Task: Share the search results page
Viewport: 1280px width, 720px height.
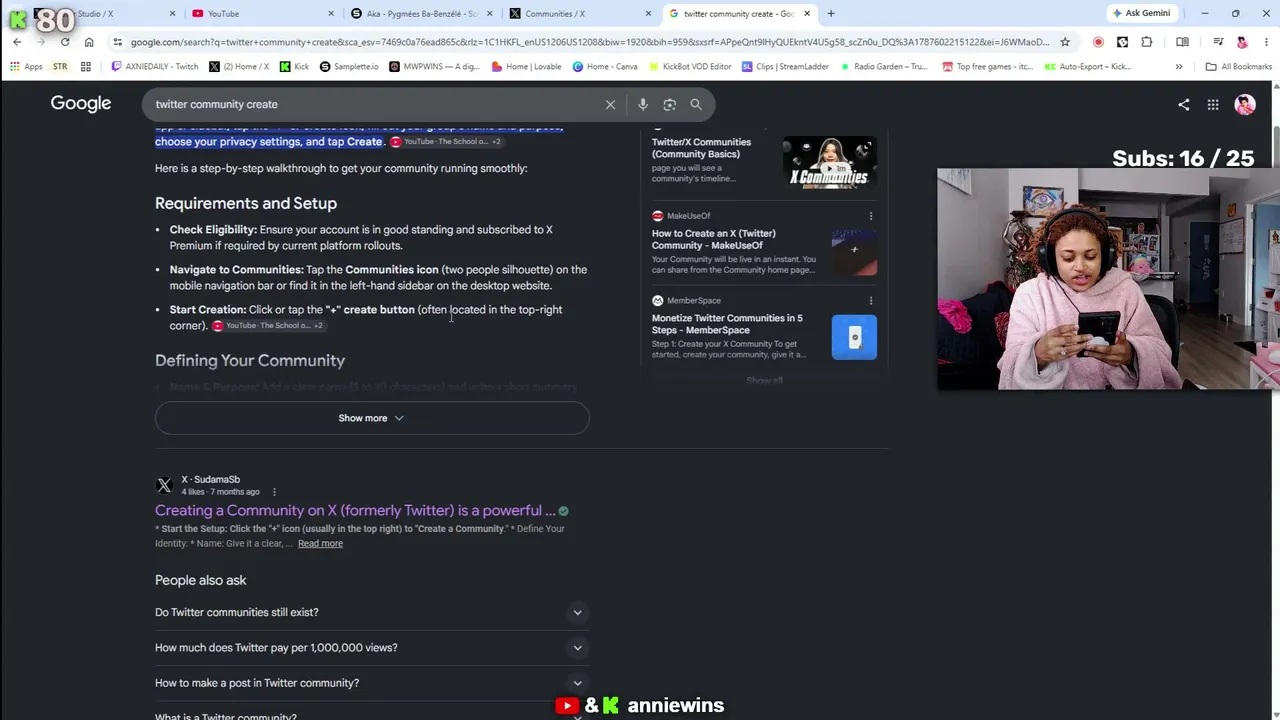Action: (1184, 104)
